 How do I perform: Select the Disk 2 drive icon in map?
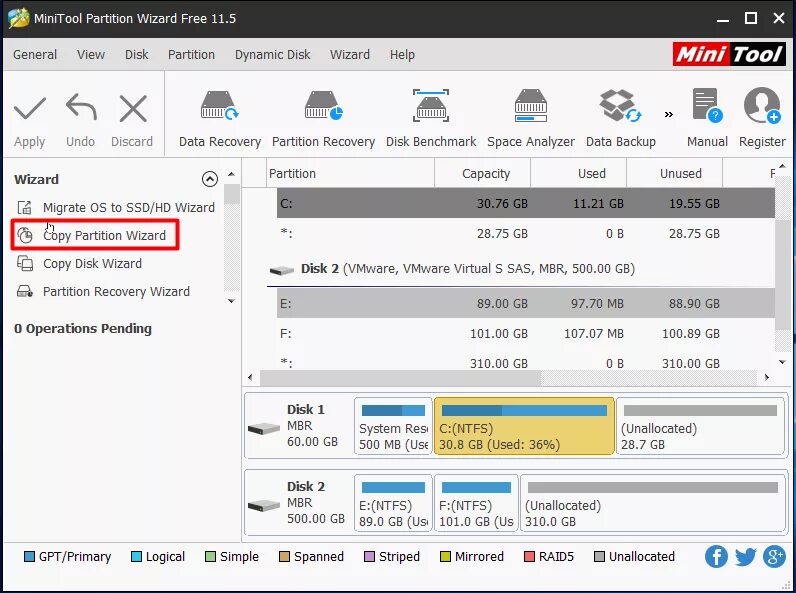(263, 505)
